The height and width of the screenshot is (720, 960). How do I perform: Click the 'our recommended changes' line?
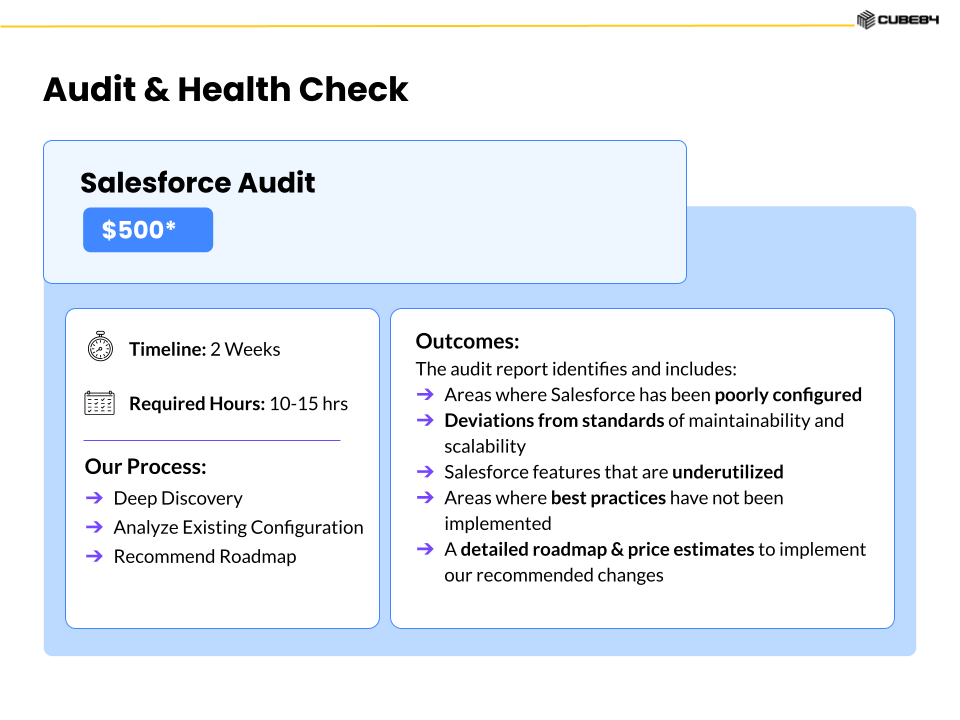(x=554, y=575)
